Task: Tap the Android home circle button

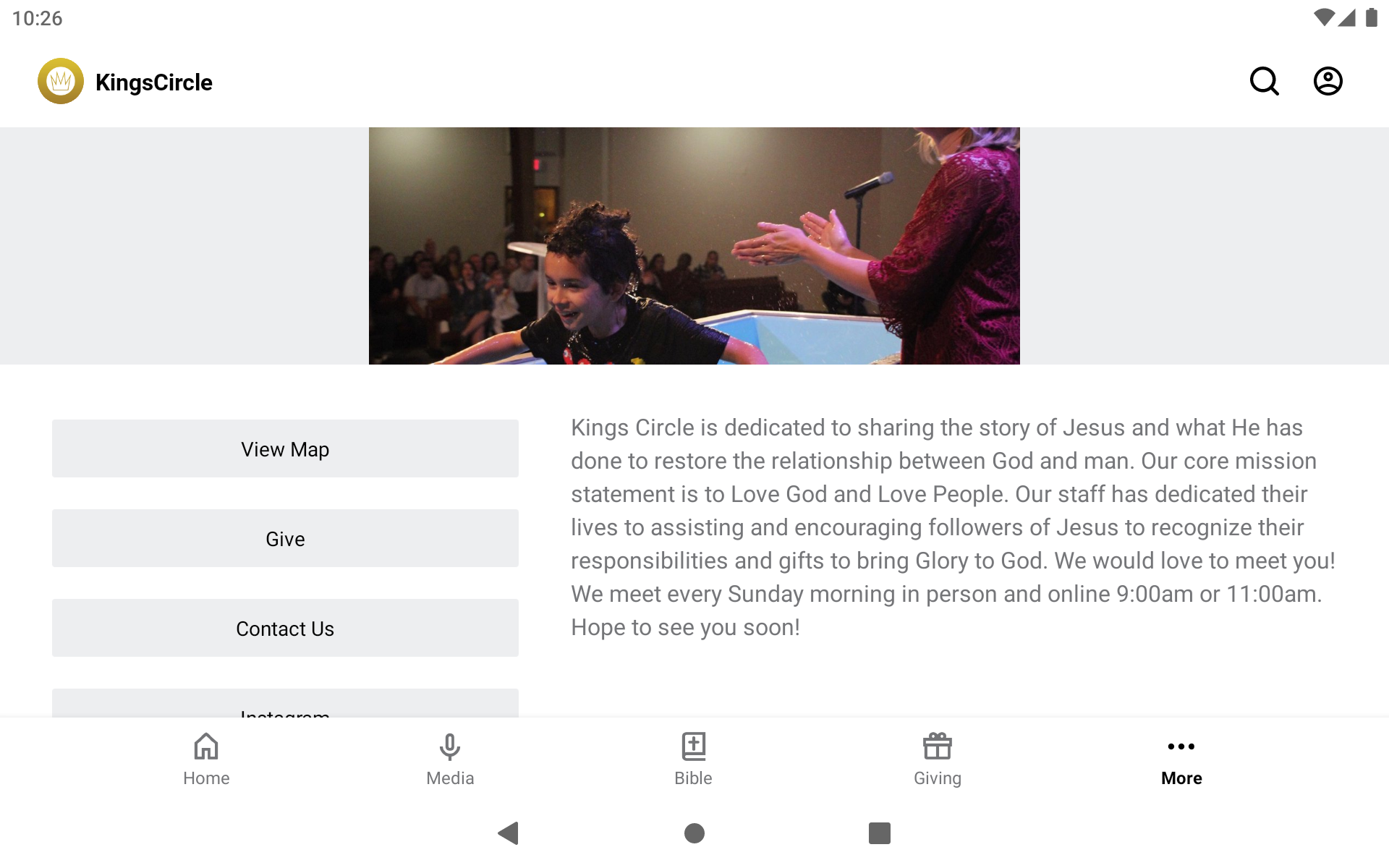Action: [x=694, y=833]
